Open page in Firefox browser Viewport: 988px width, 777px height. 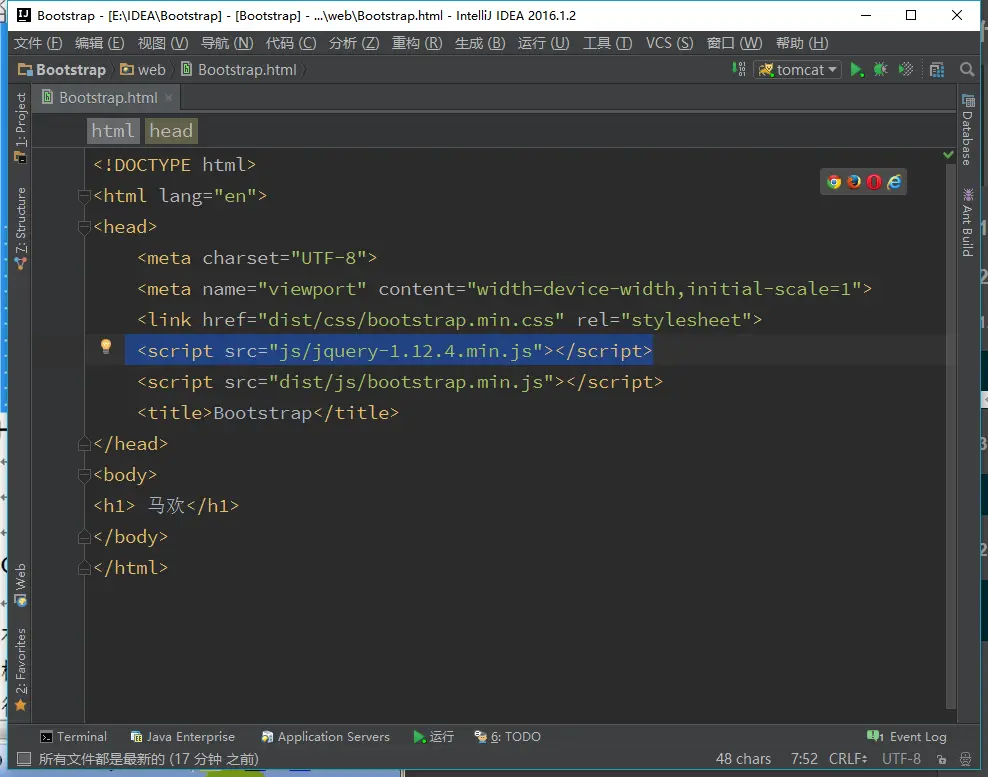point(854,182)
